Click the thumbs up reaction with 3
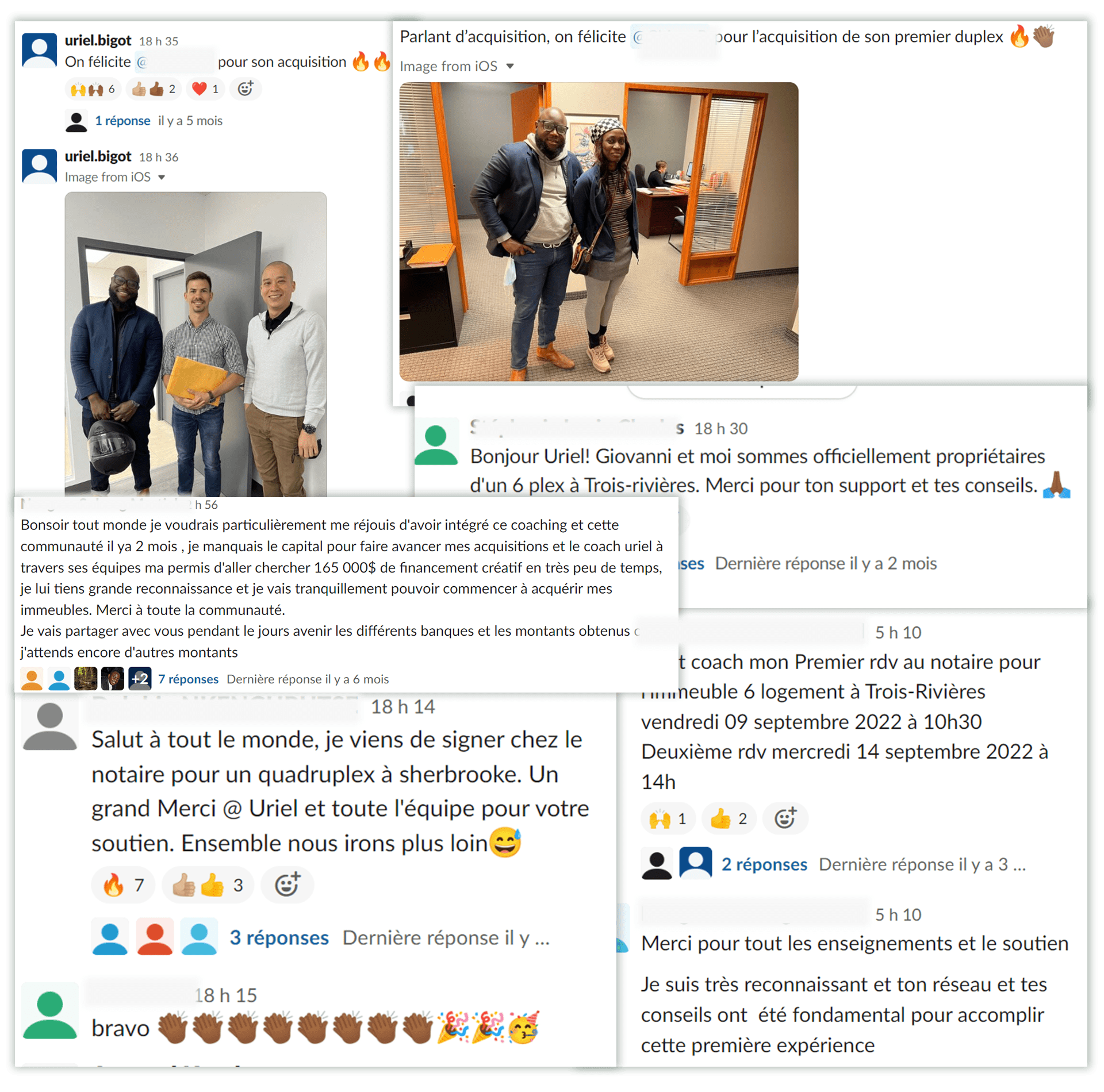Viewport: 1104px width, 1092px height. point(208,885)
